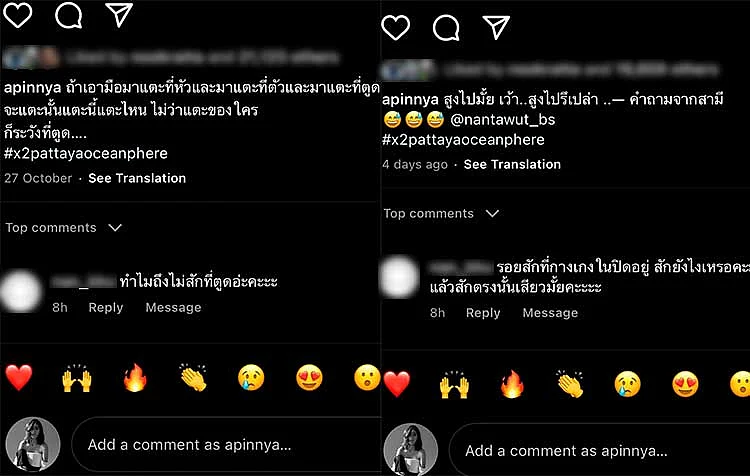750x476 pixels.
Task: Message the commenter on right post
Action: click(x=550, y=312)
